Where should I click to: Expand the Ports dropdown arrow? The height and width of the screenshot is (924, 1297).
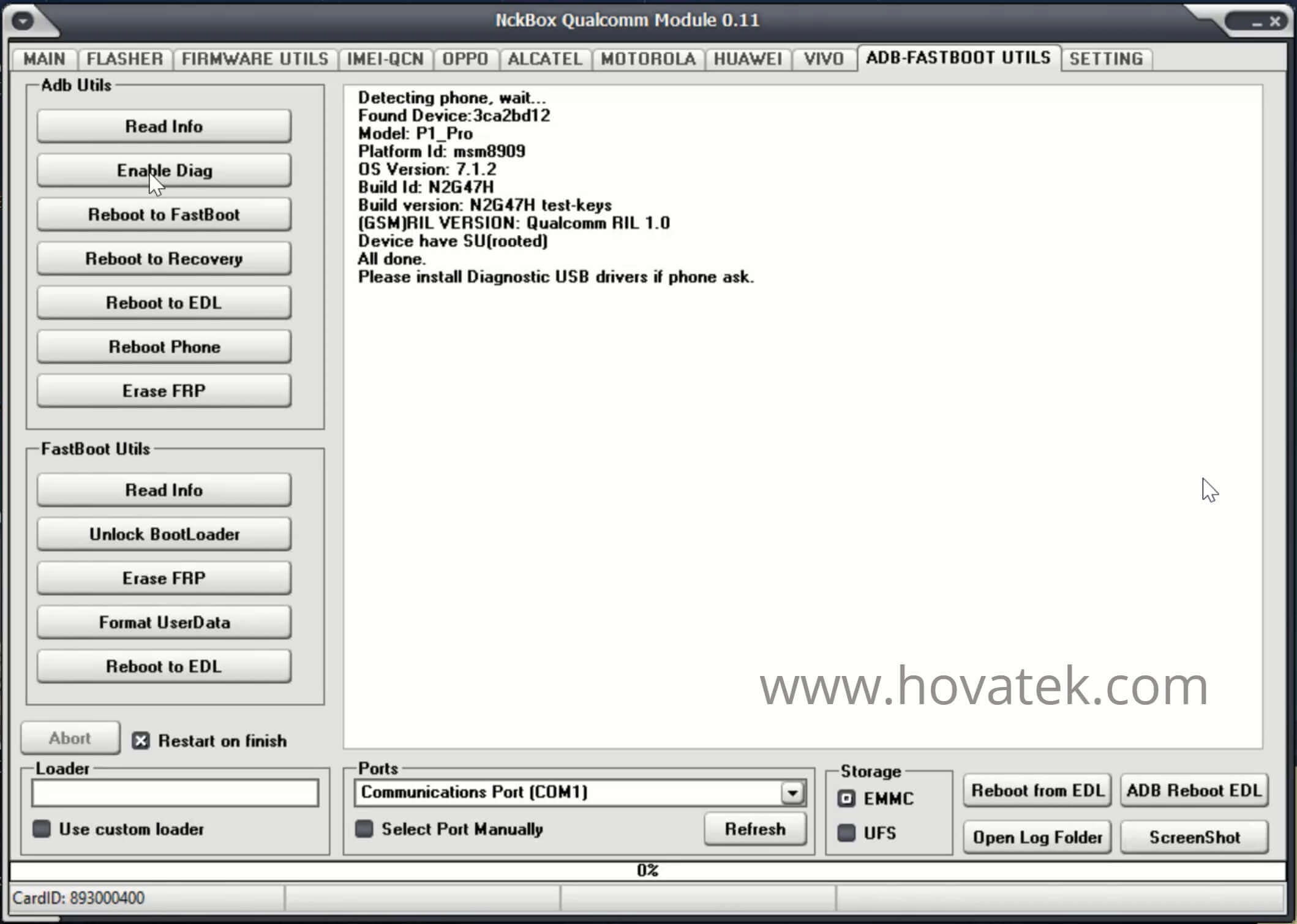[792, 793]
